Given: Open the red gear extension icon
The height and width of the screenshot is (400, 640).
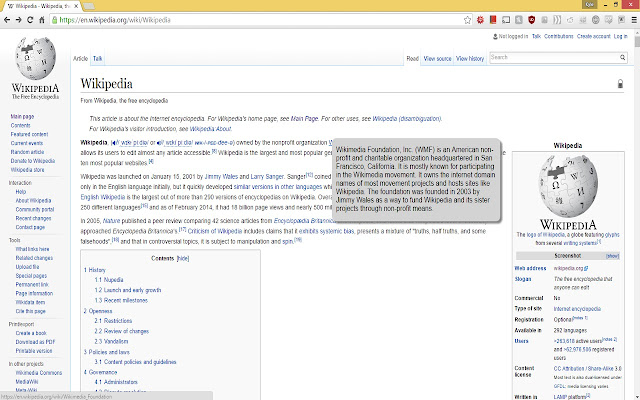Looking at the screenshot, I should [480, 20].
